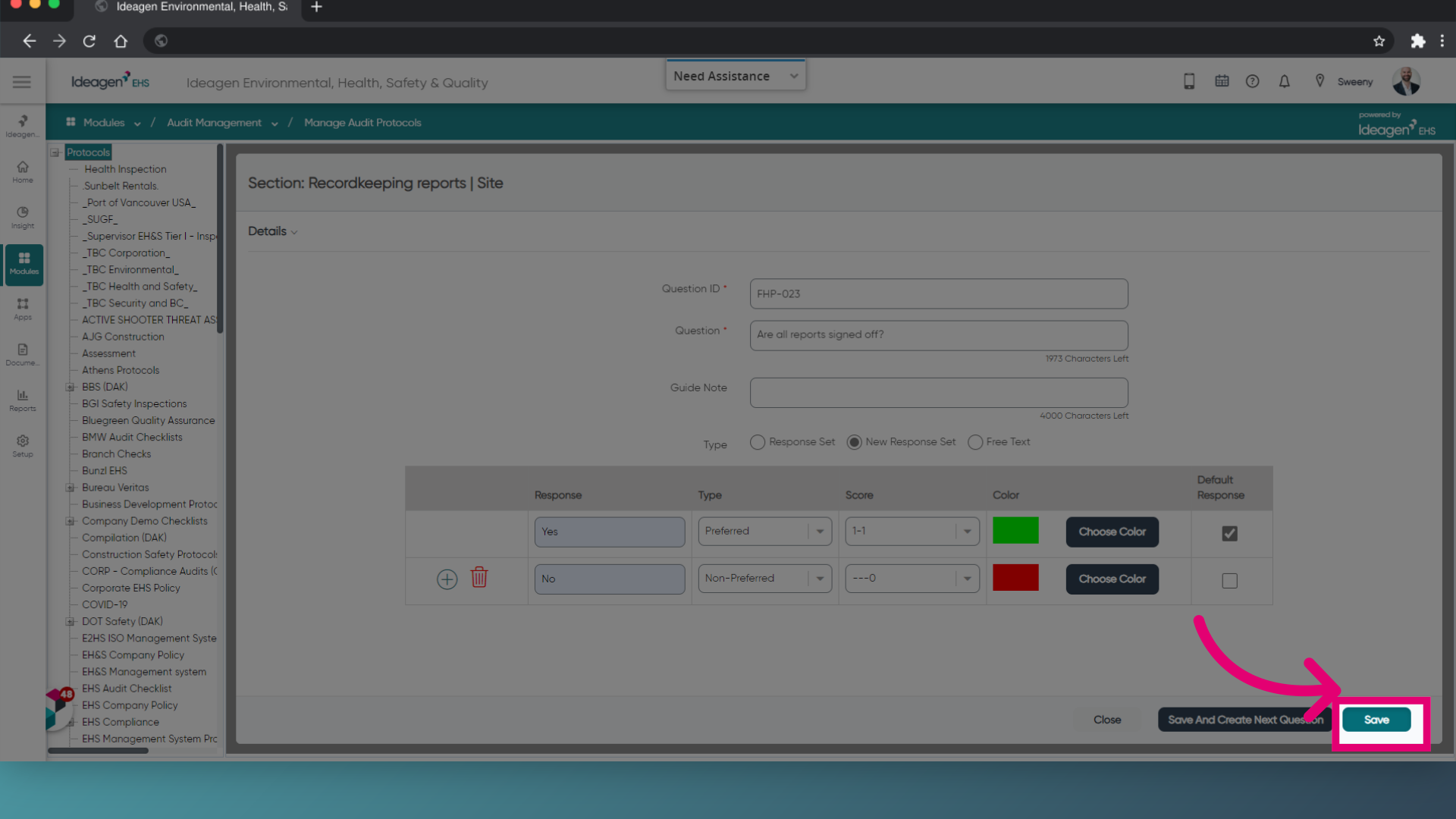Screen dimensions: 1456x819
Task: Check default response for No row
Action: [x=1230, y=581]
